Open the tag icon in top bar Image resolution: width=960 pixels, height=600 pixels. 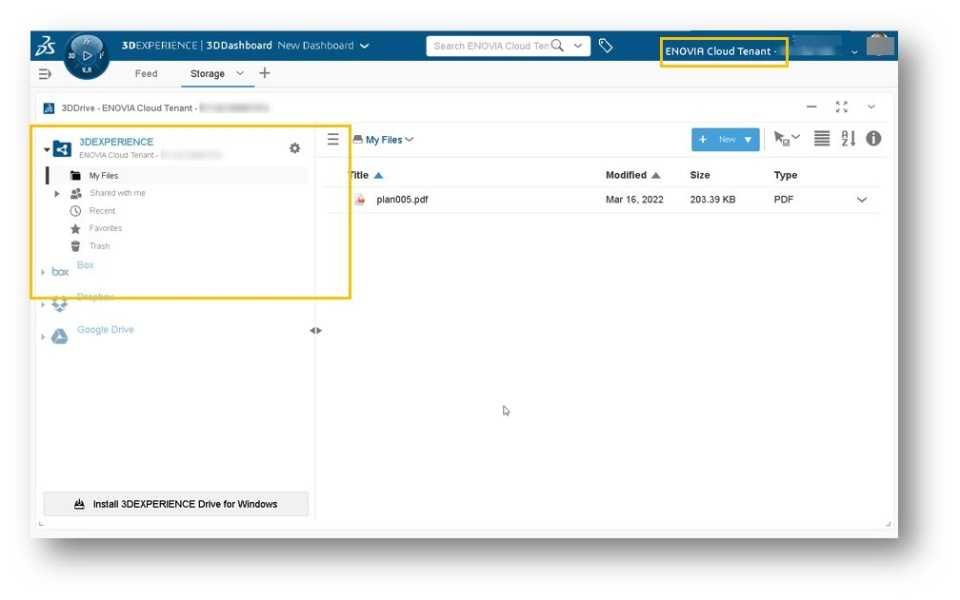point(606,45)
